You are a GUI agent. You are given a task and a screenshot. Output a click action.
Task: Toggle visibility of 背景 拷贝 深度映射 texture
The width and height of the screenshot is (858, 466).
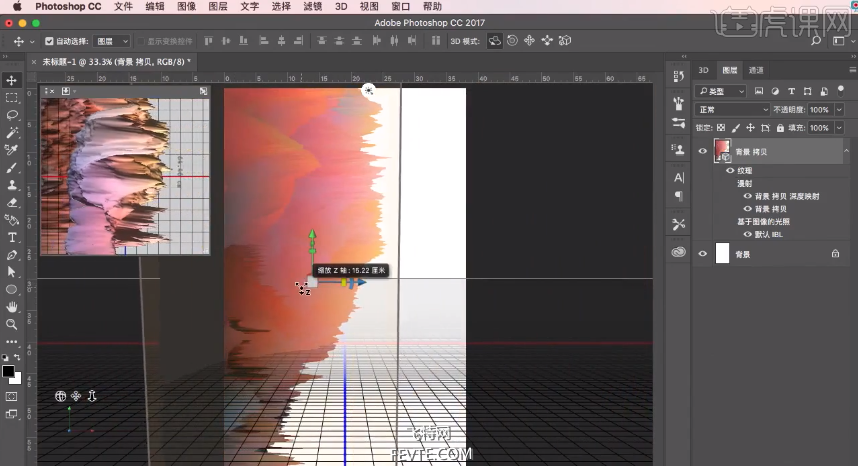747,196
